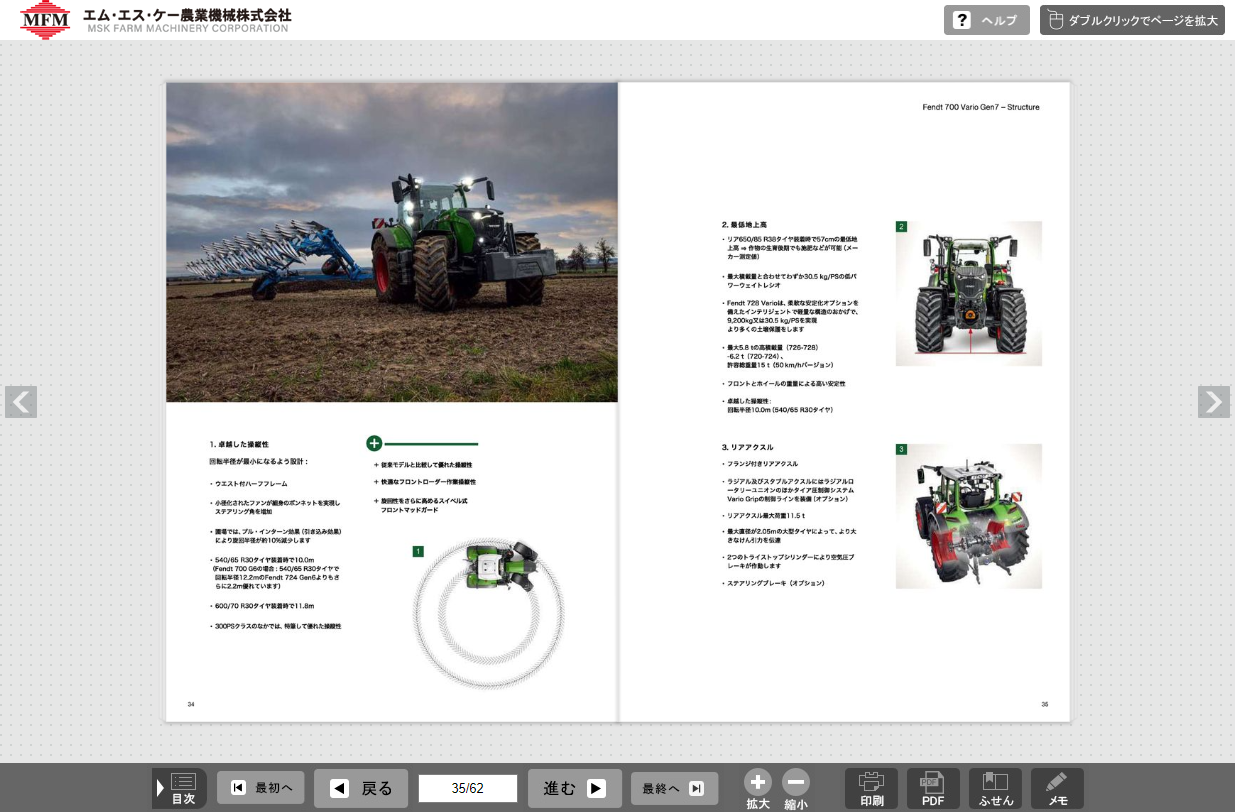
Task: Click the green plus circle icon
Action: click(x=374, y=443)
